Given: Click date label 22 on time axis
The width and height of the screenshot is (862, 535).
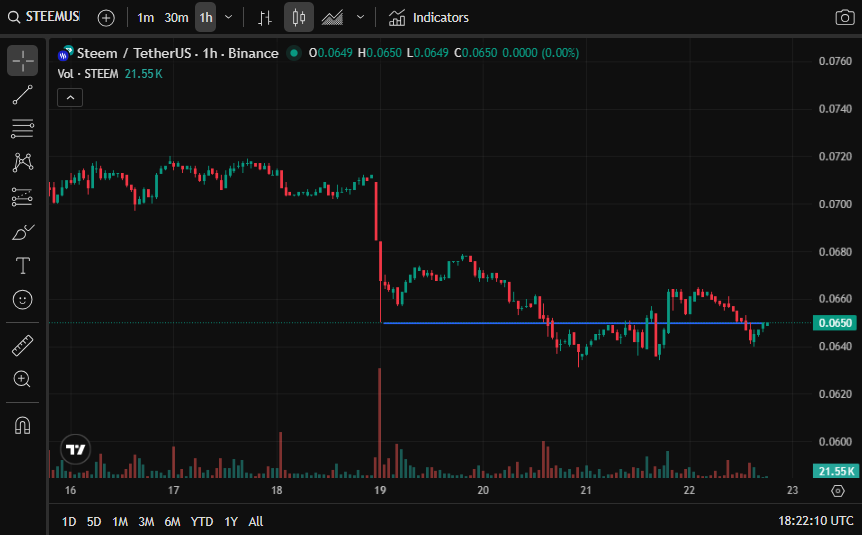Looking at the screenshot, I should click(x=689, y=490).
